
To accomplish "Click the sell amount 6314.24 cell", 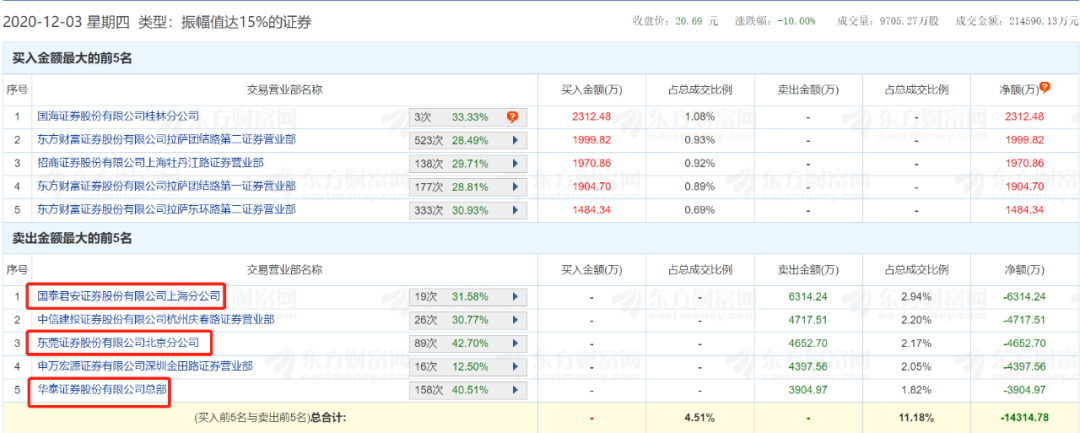I will pyautogui.click(x=807, y=297).
